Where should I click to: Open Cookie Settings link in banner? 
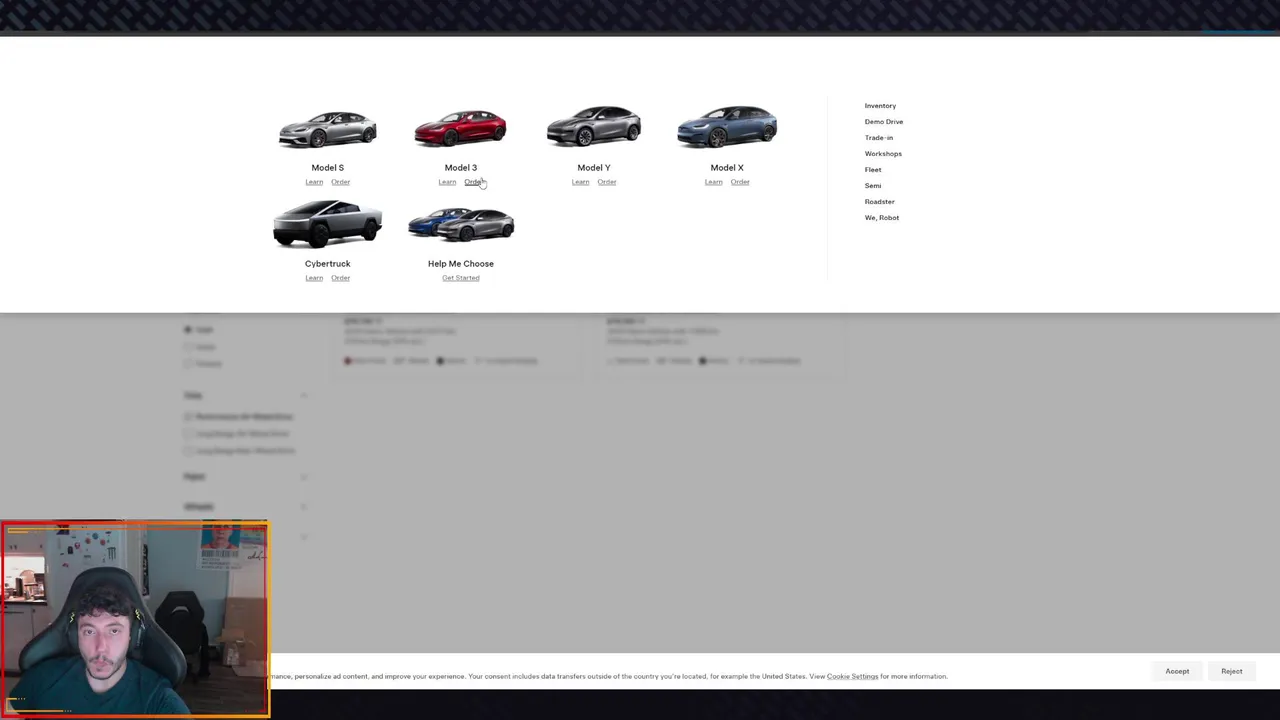[852, 677]
